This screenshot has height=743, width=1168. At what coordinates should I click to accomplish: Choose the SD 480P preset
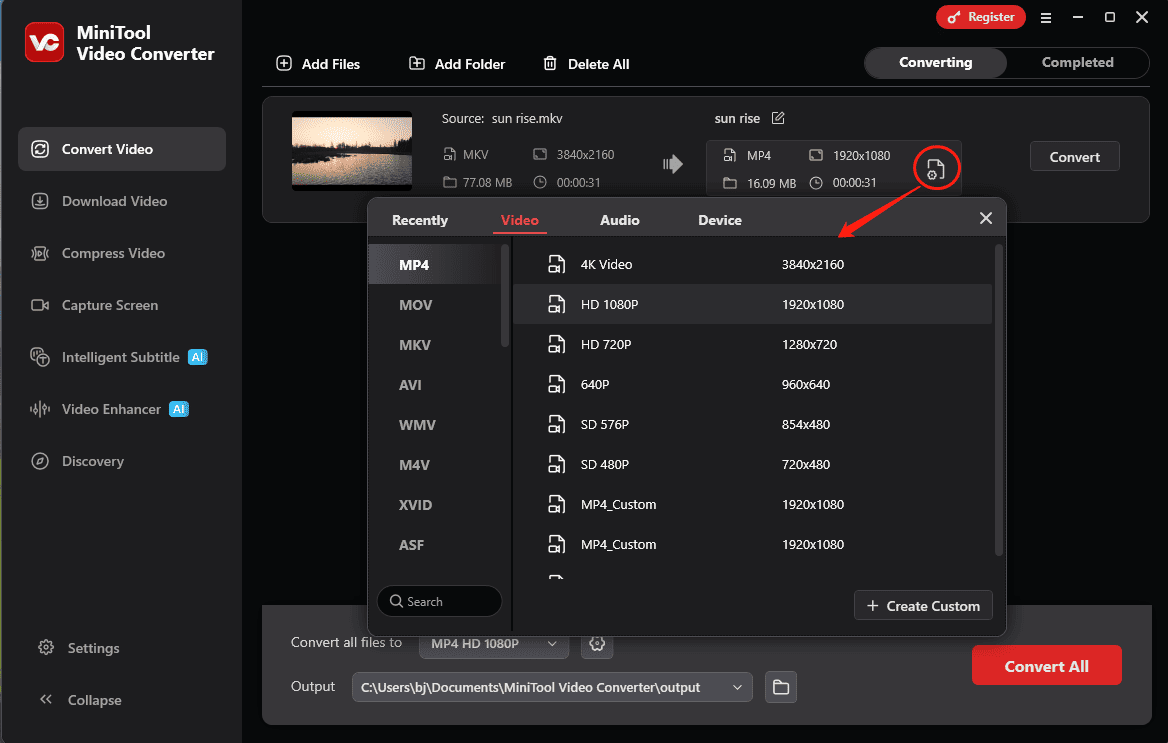[752, 464]
